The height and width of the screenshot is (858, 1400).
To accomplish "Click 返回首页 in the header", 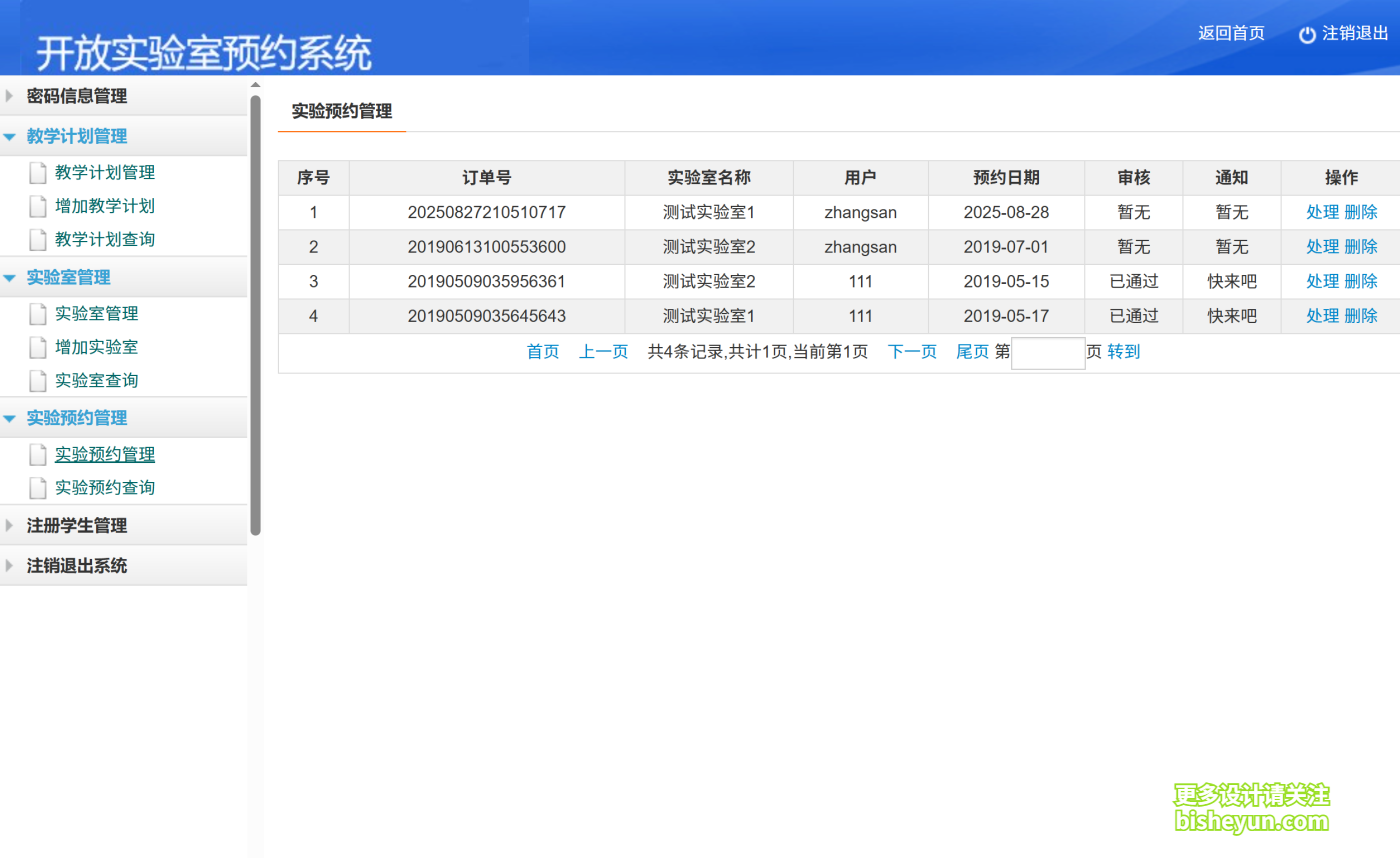I will pyautogui.click(x=1231, y=33).
